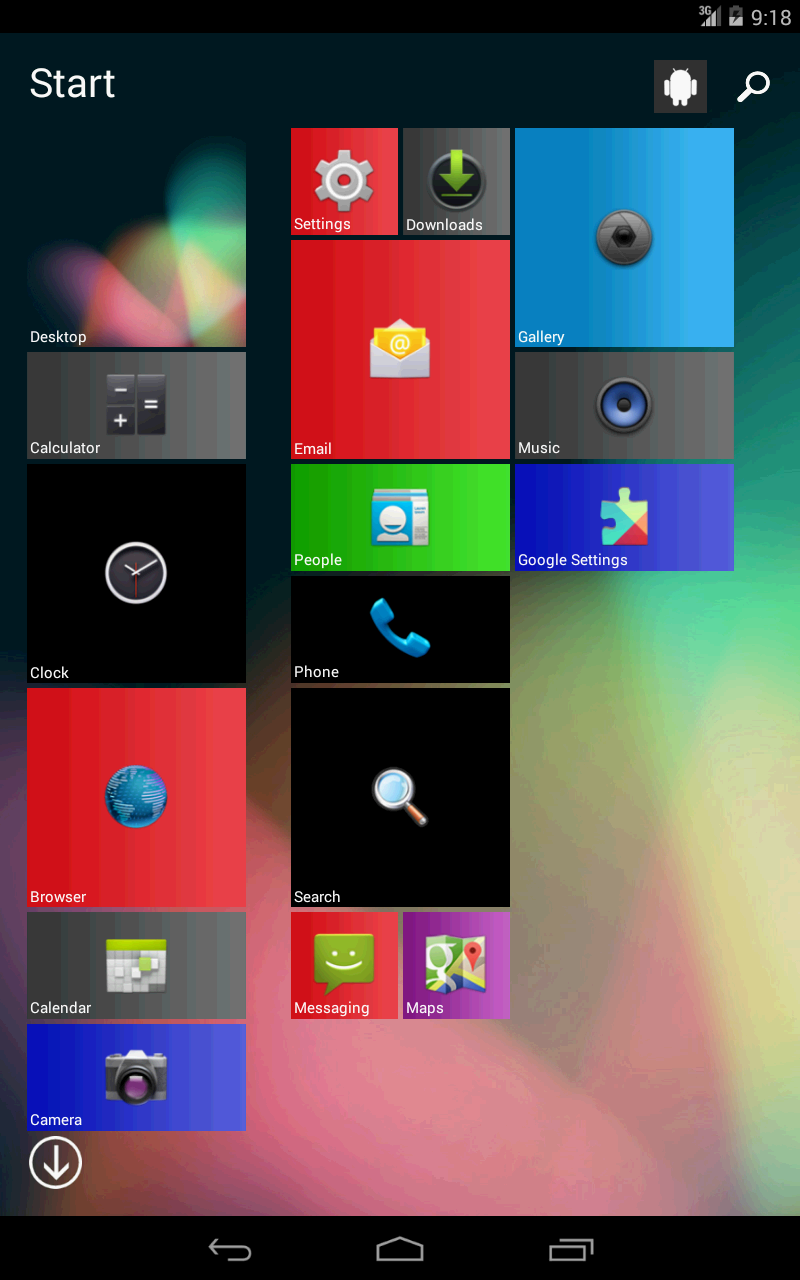Open the Clock tile
Image resolution: width=800 pixels, height=1280 pixels.
pyautogui.click(x=136, y=574)
